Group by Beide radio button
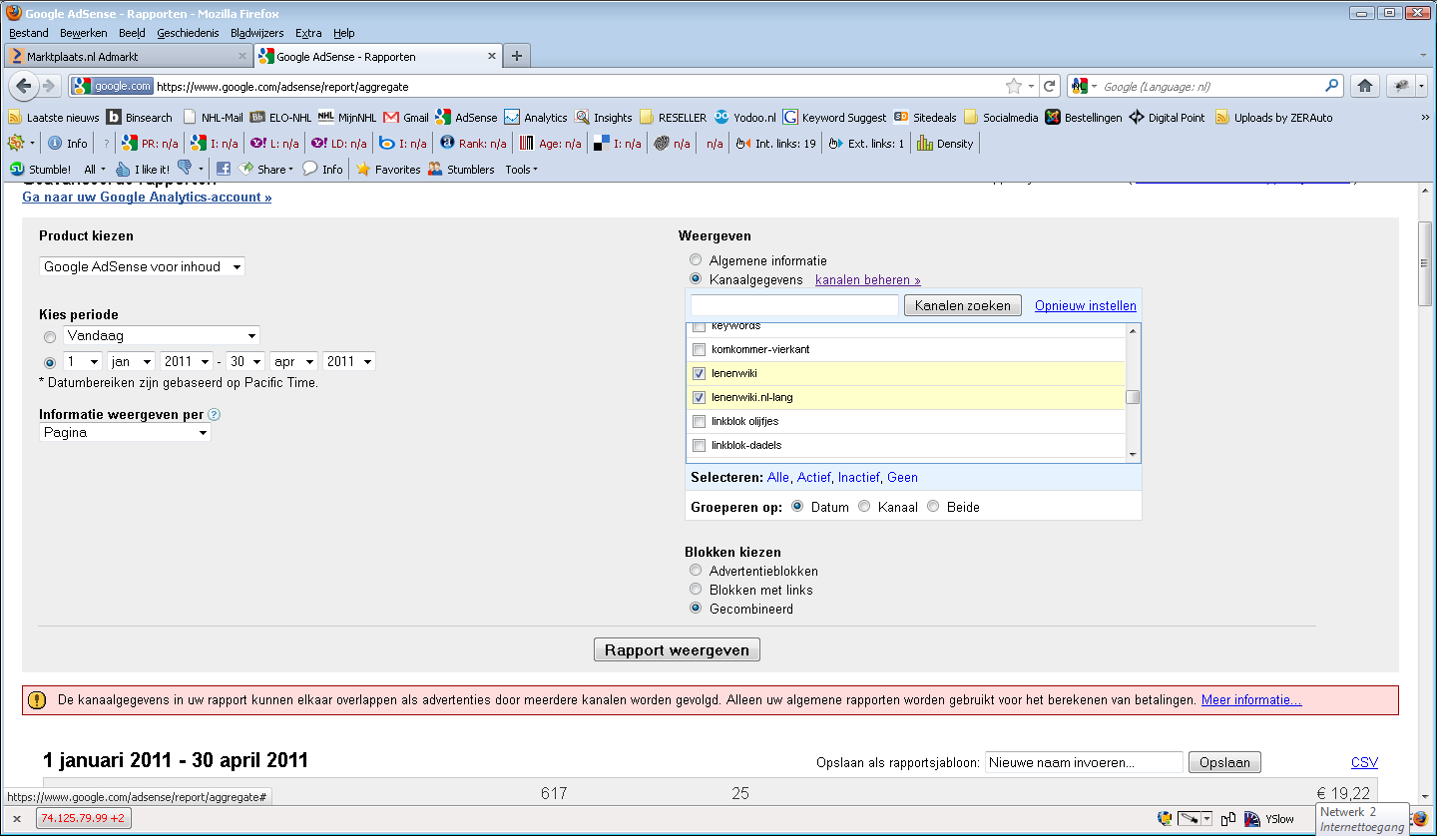 click(933, 506)
